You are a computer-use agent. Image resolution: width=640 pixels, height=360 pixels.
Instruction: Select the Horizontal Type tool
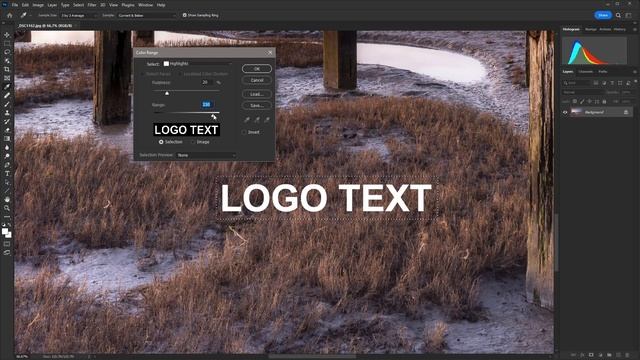[x=7, y=173]
